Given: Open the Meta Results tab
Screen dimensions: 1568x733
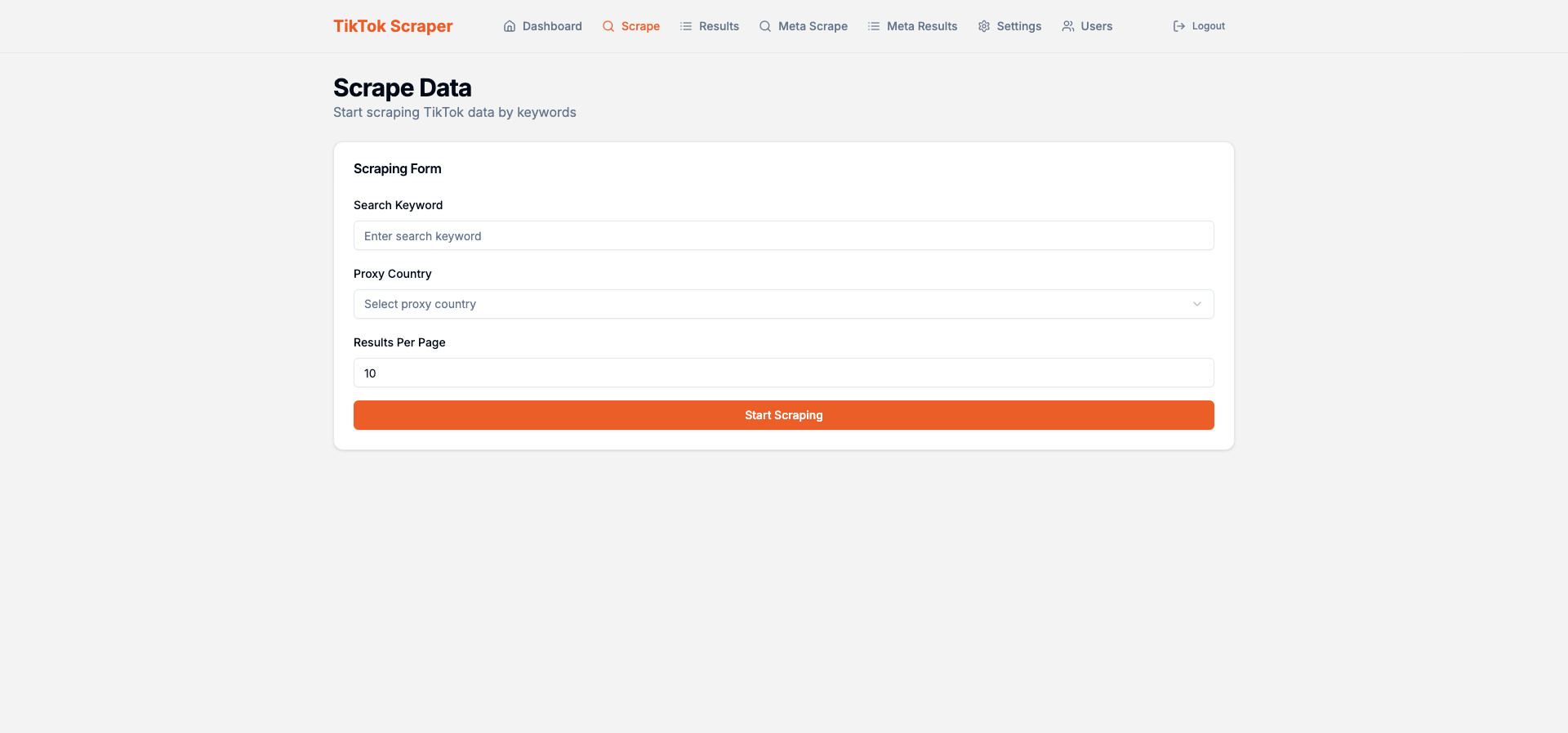Looking at the screenshot, I should [x=922, y=26].
